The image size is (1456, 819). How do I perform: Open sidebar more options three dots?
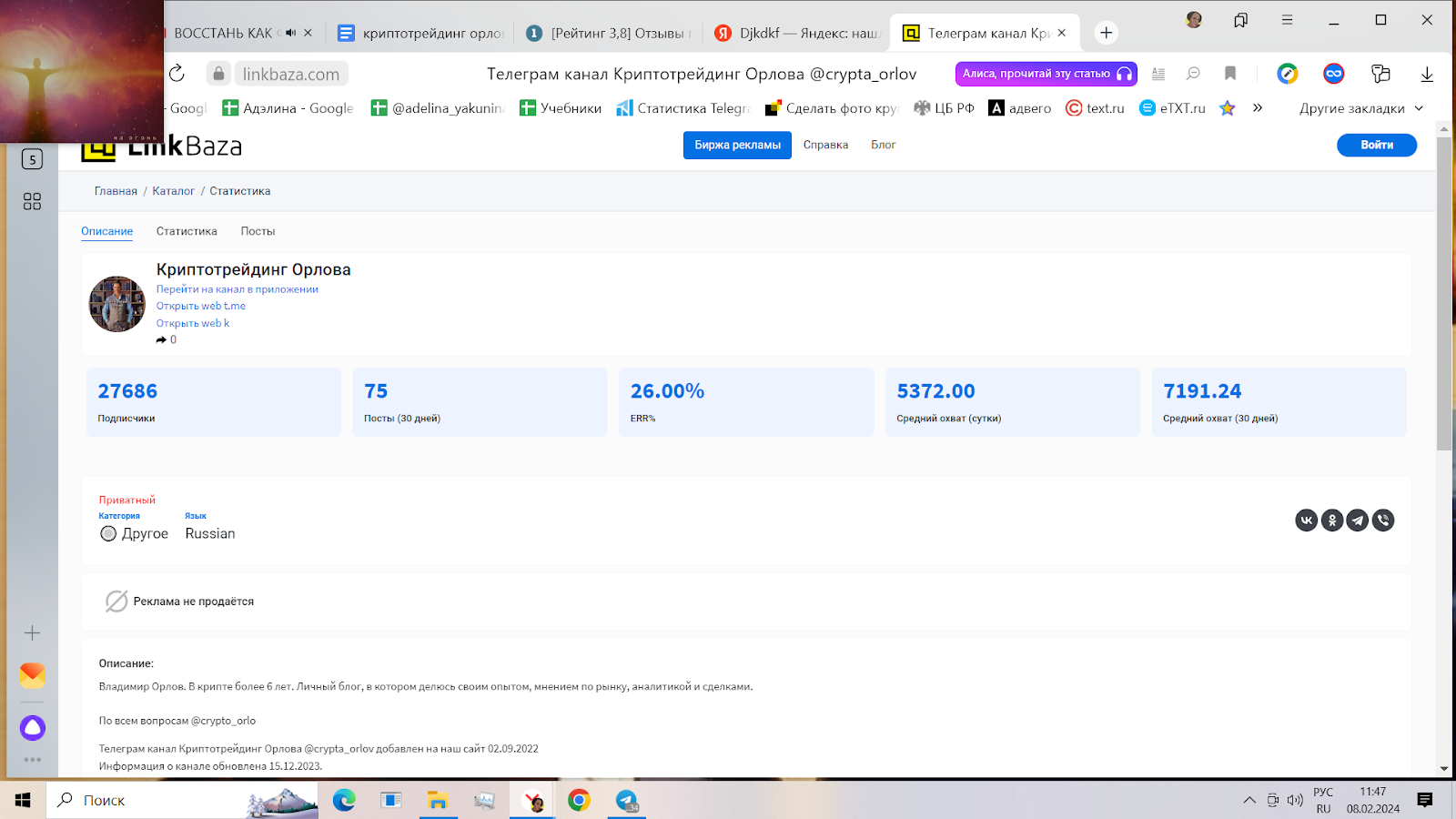click(x=32, y=759)
